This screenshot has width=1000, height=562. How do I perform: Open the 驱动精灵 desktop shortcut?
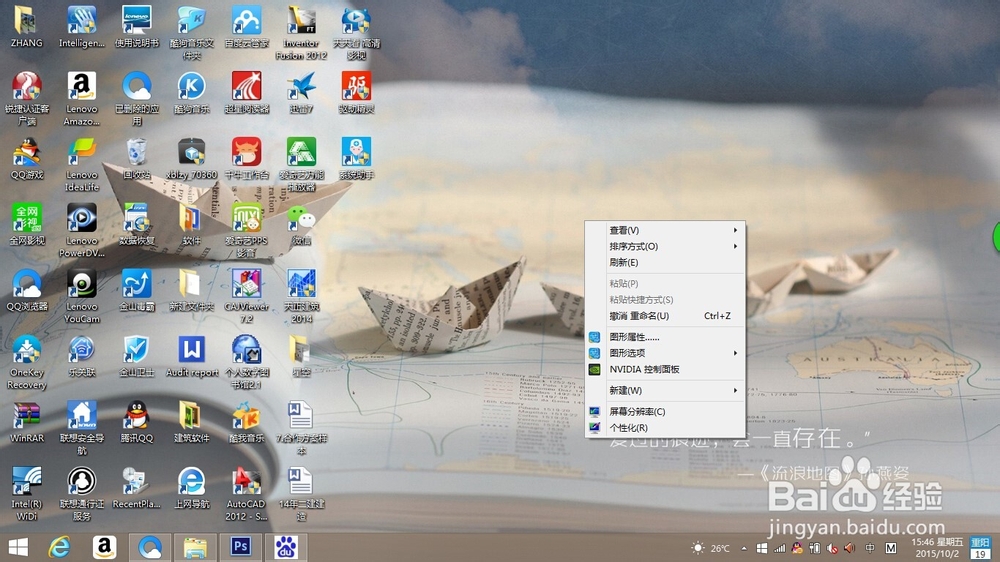click(x=356, y=93)
